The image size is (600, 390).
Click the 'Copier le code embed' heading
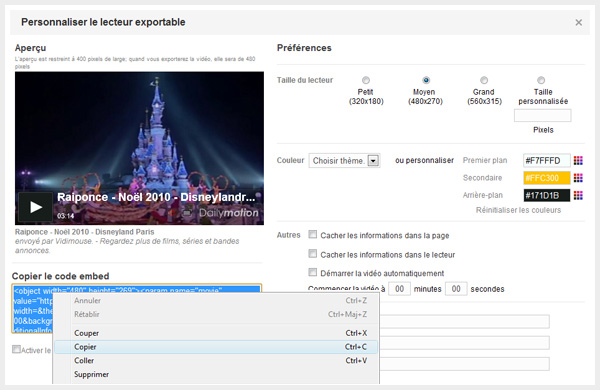point(60,276)
